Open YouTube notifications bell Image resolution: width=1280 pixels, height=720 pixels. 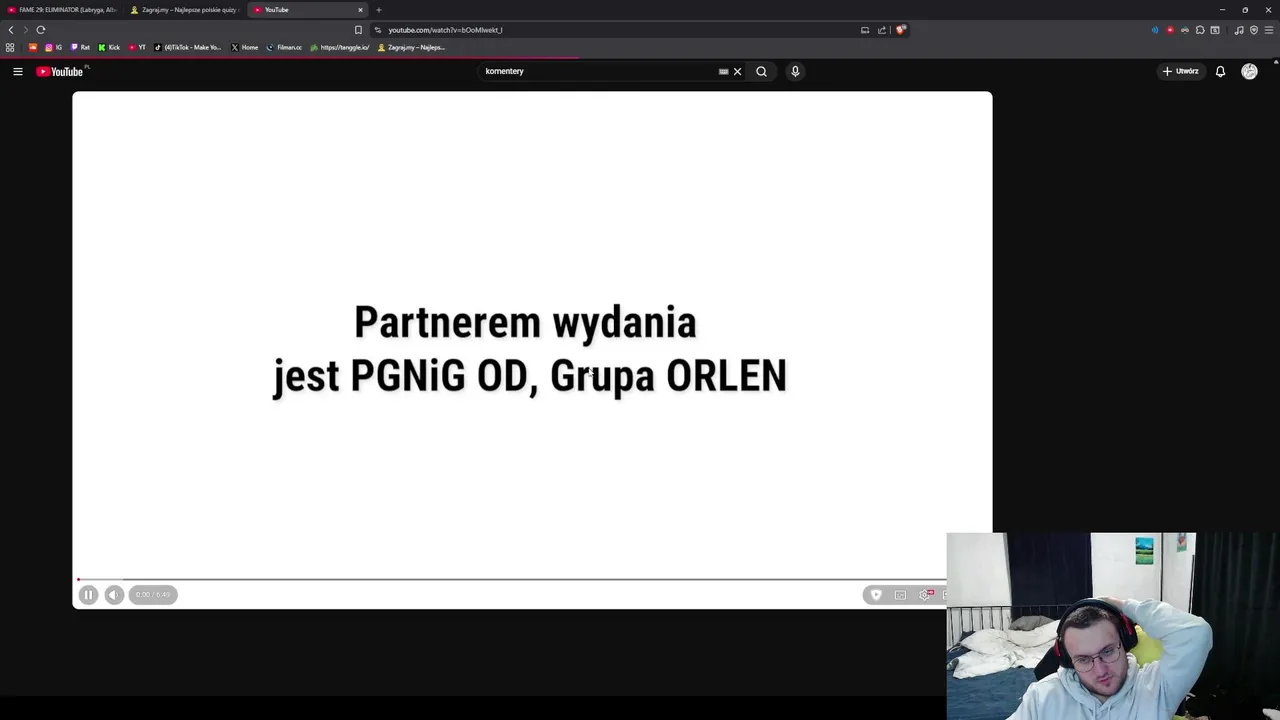(x=1220, y=71)
